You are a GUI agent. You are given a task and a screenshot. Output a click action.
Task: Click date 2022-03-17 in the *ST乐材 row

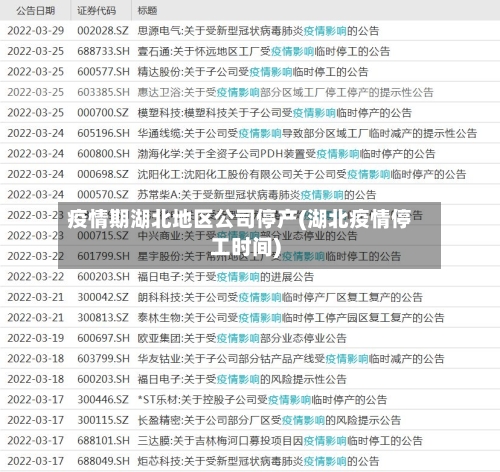(x=36, y=400)
